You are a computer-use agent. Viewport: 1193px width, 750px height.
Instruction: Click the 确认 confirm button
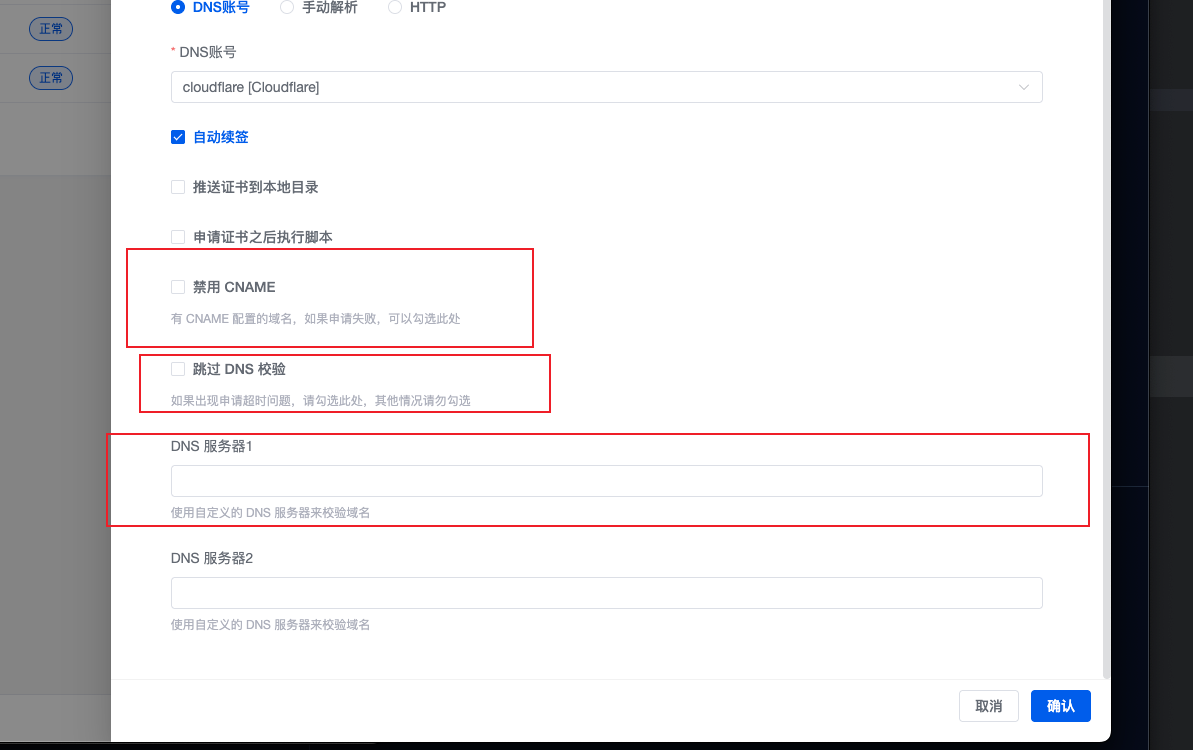tap(1061, 707)
